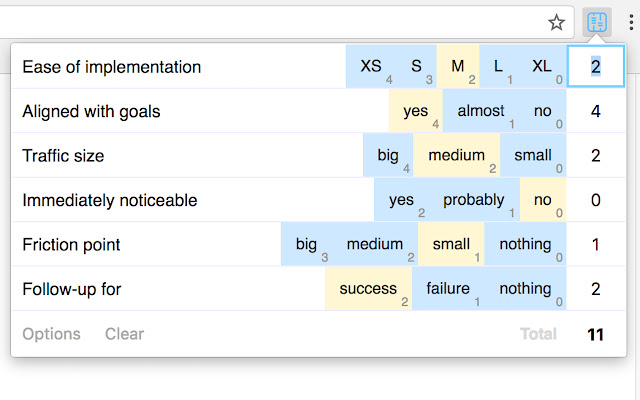Select 'almost' for Aligned with goals
Viewport: 640px width, 400px height.
point(481,111)
